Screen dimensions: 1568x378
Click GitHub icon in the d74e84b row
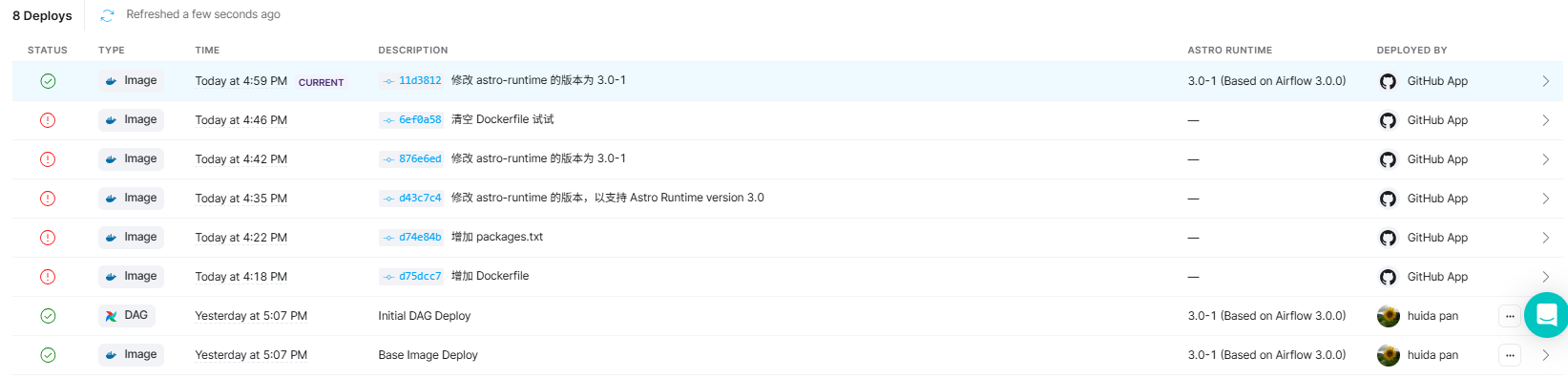(1388, 238)
